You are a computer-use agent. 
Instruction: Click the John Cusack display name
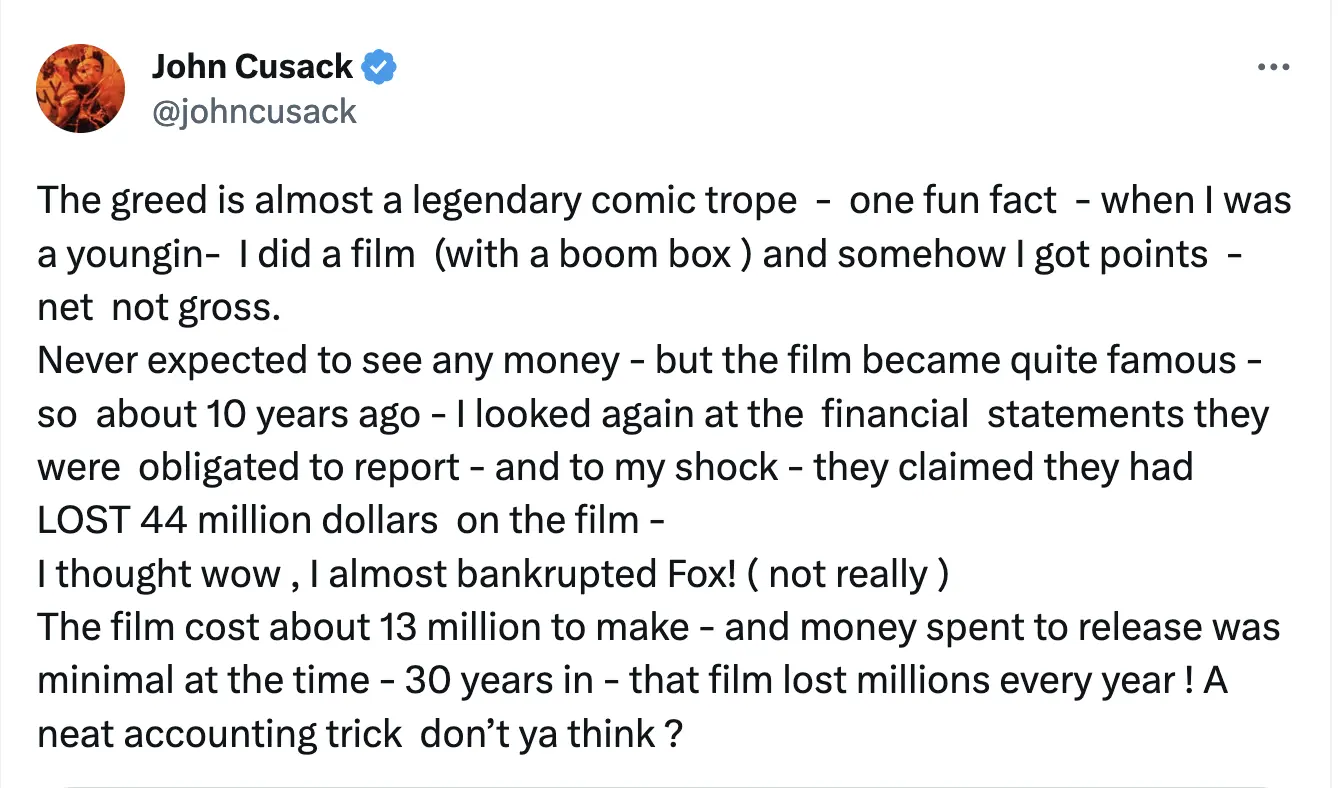[x=252, y=67]
